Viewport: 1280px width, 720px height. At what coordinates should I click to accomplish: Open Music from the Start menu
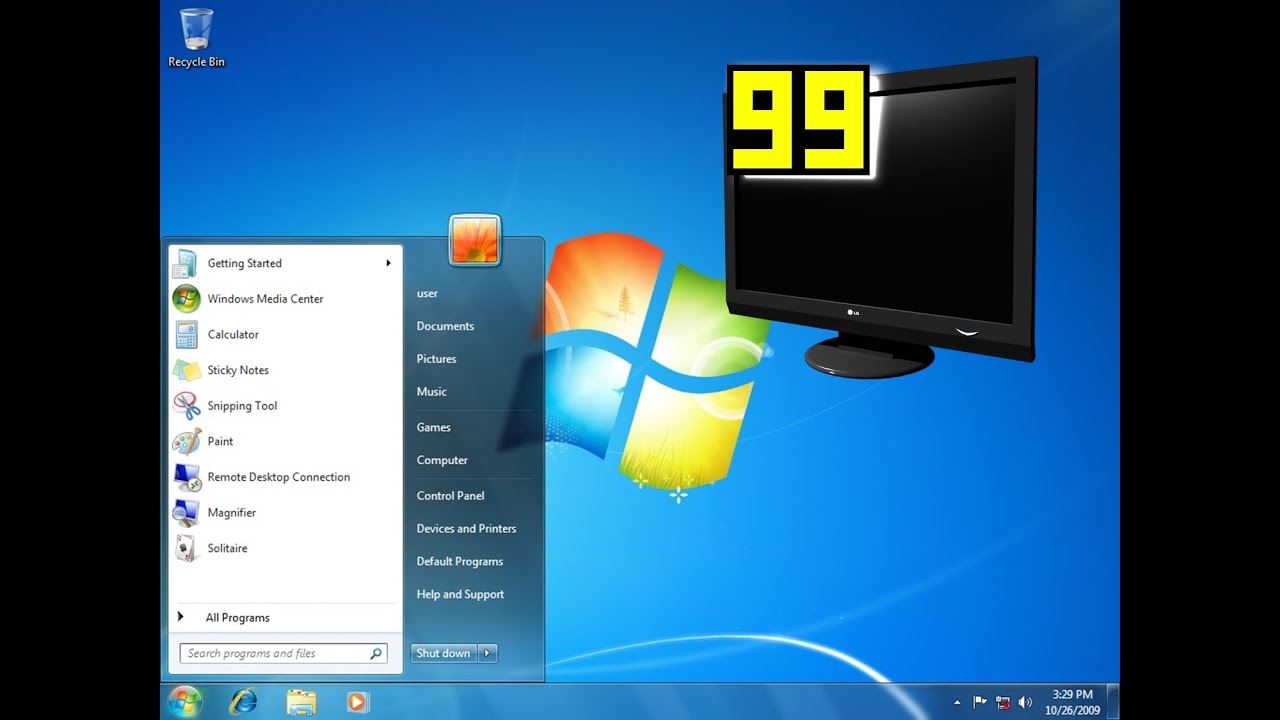[x=431, y=392]
